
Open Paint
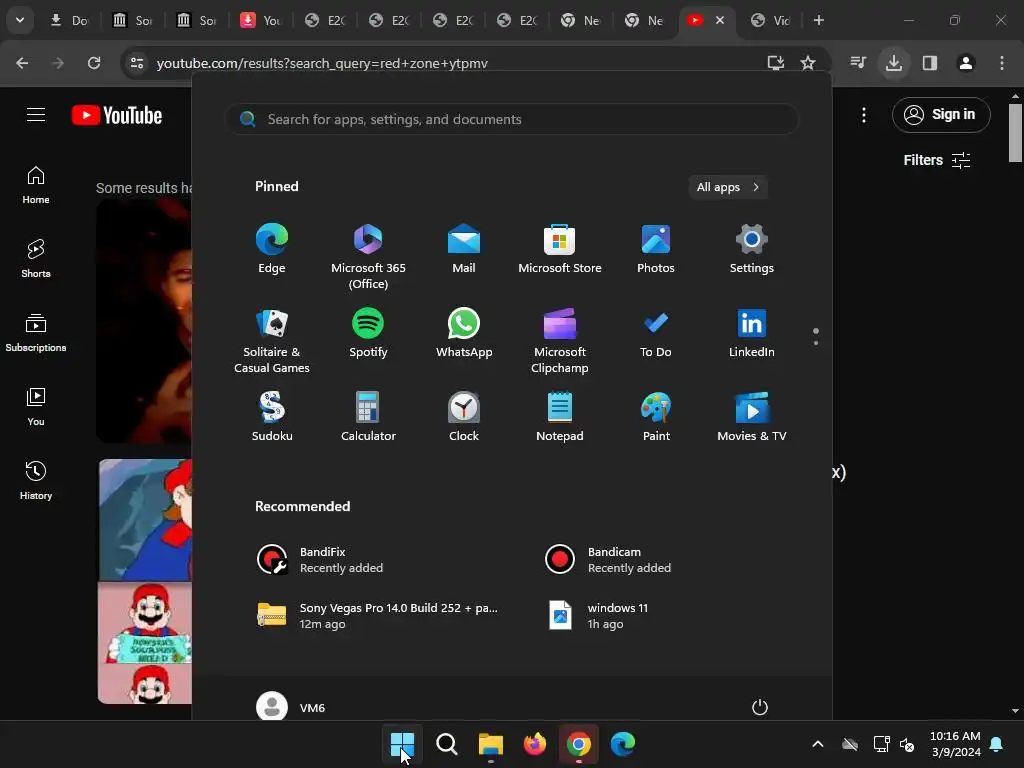pos(656,417)
